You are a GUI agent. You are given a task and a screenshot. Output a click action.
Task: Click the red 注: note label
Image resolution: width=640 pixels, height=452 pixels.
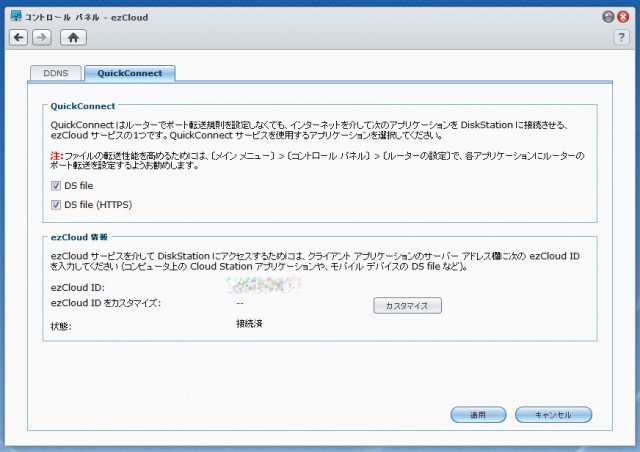coord(57,156)
